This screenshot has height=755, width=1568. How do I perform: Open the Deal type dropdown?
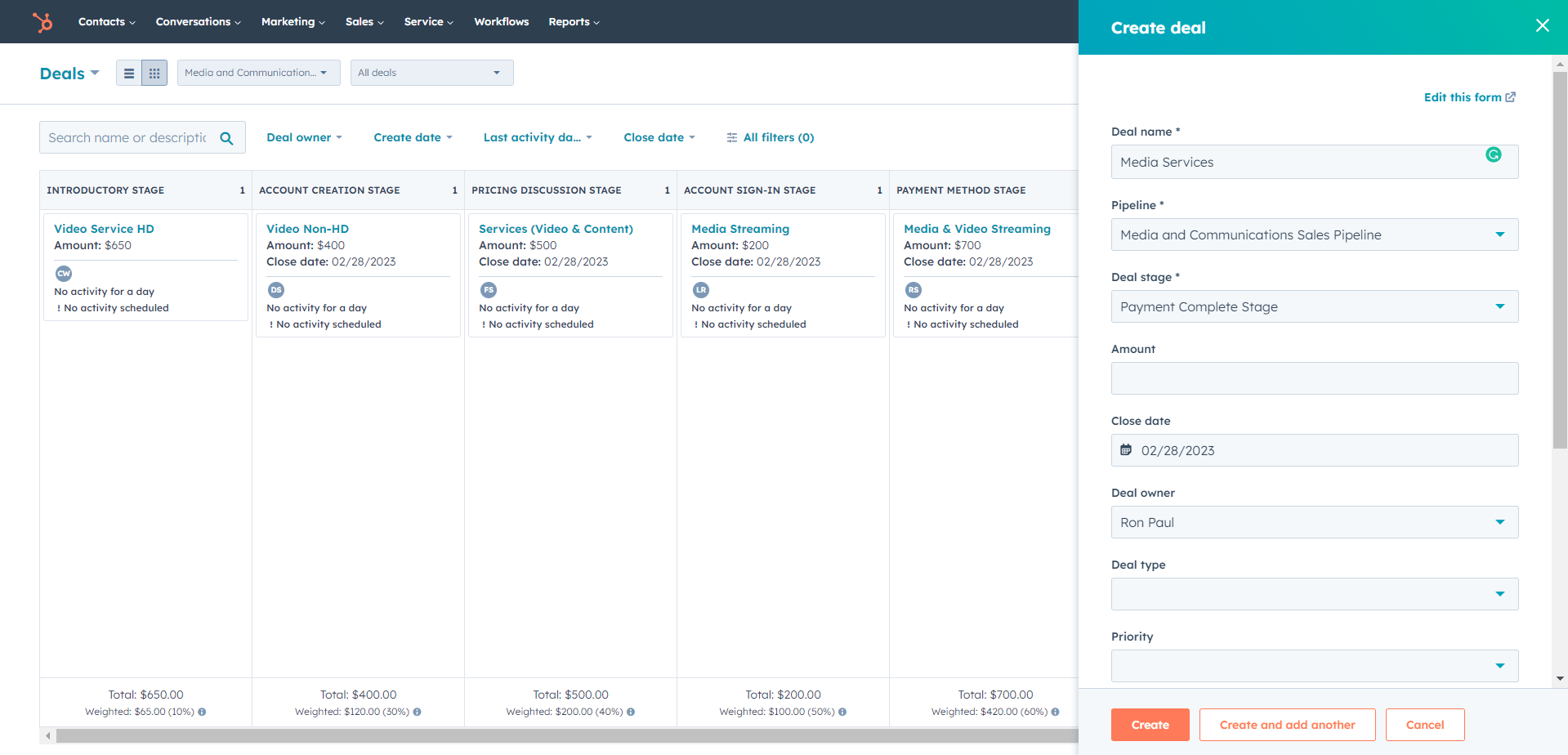click(1315, 594)
